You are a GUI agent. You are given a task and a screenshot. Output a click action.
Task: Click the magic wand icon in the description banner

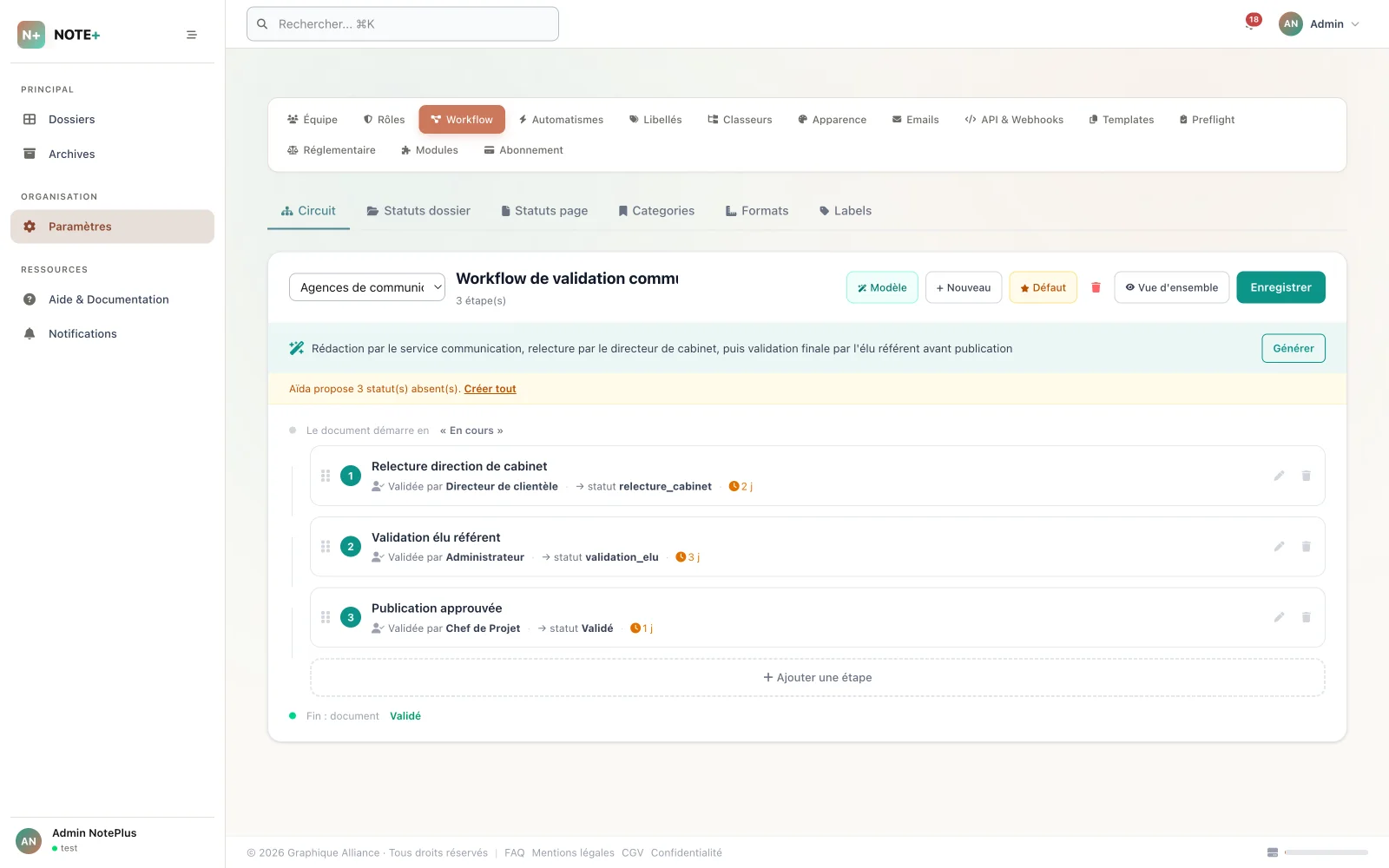click(x=296, y=348)
